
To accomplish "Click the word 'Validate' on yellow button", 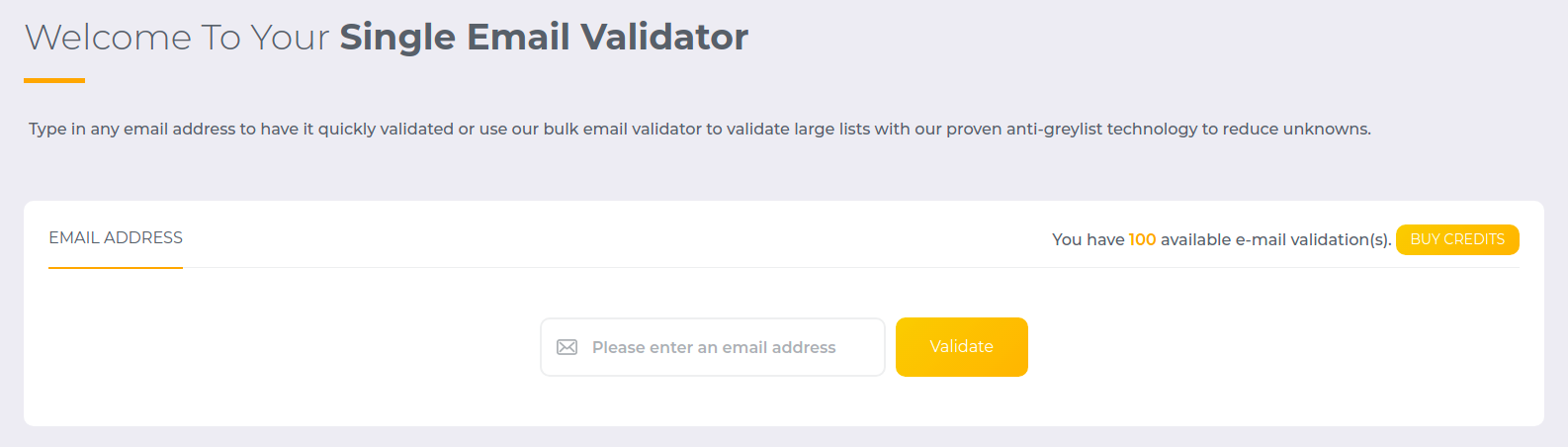I will click(x=962, y=346).
